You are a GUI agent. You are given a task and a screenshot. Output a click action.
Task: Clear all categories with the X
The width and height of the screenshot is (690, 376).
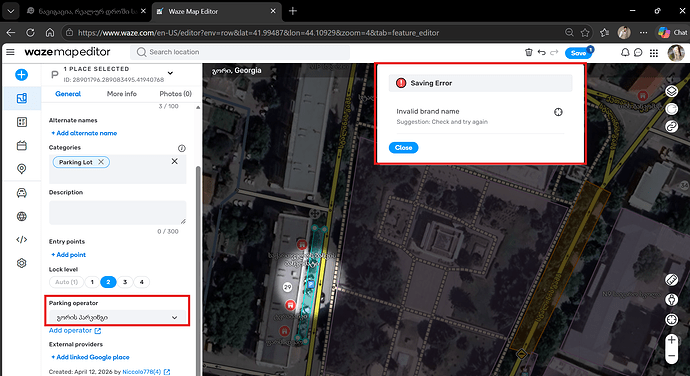(174, 161)
